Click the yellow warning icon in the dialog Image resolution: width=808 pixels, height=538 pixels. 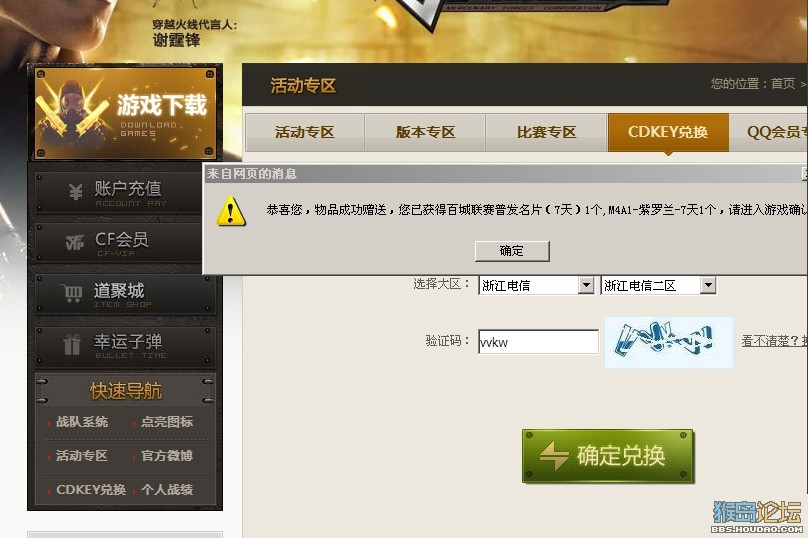click(x=231, y=211)
